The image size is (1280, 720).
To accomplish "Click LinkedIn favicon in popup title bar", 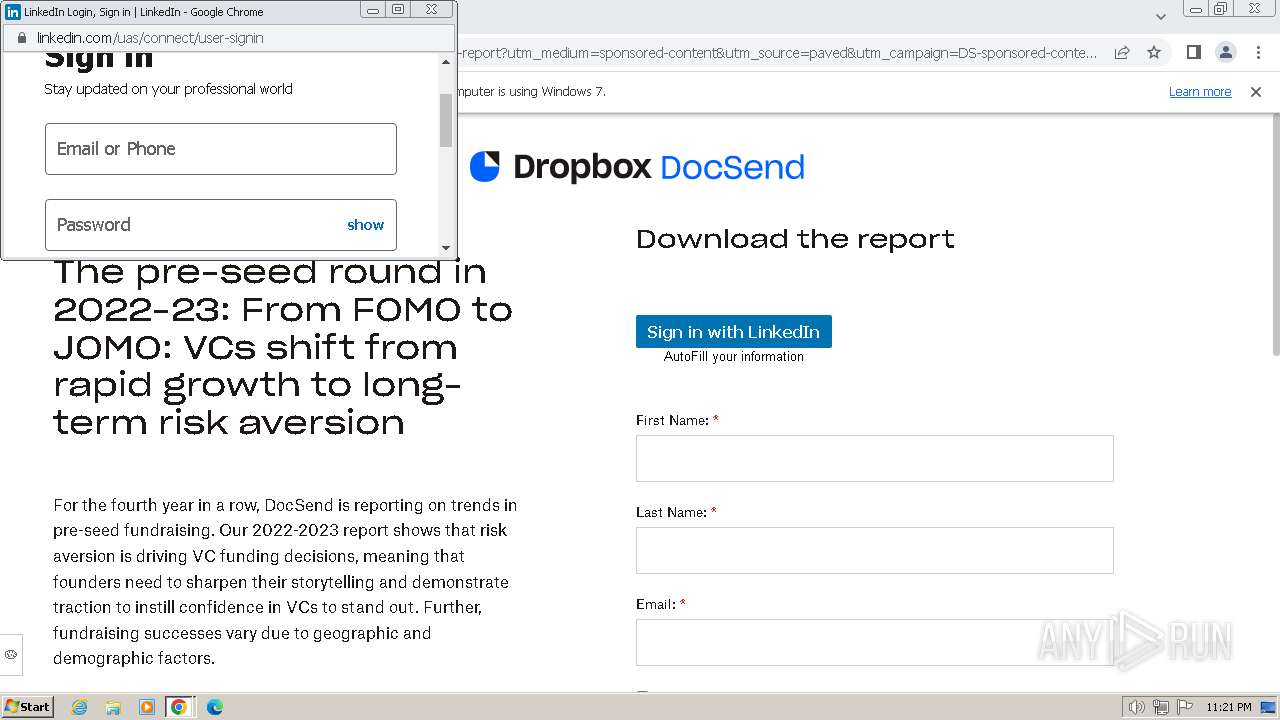I will pyautogui.click(x=13, y=12).
